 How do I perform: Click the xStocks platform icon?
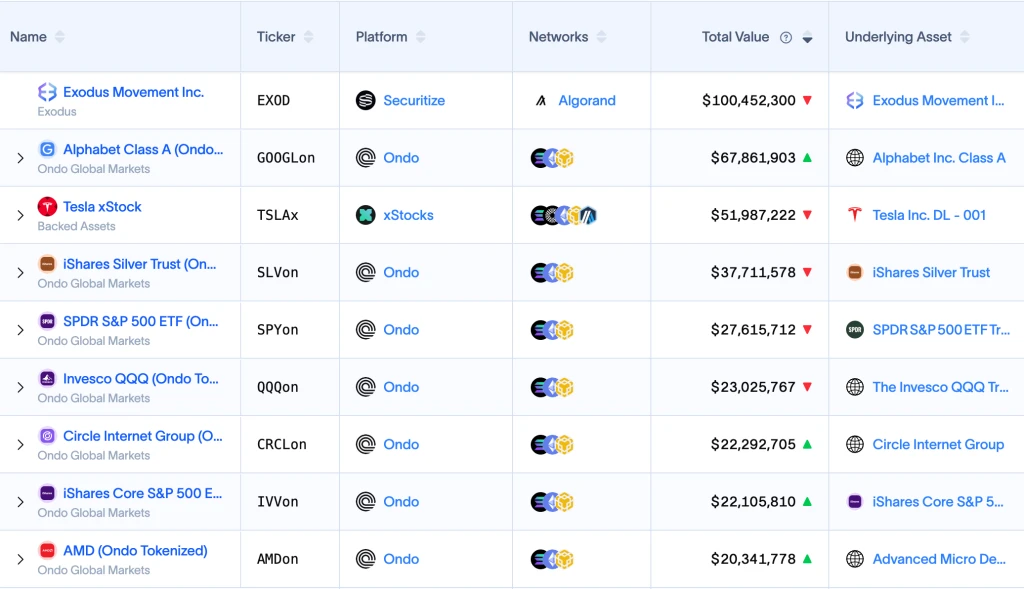coord(366,215)
